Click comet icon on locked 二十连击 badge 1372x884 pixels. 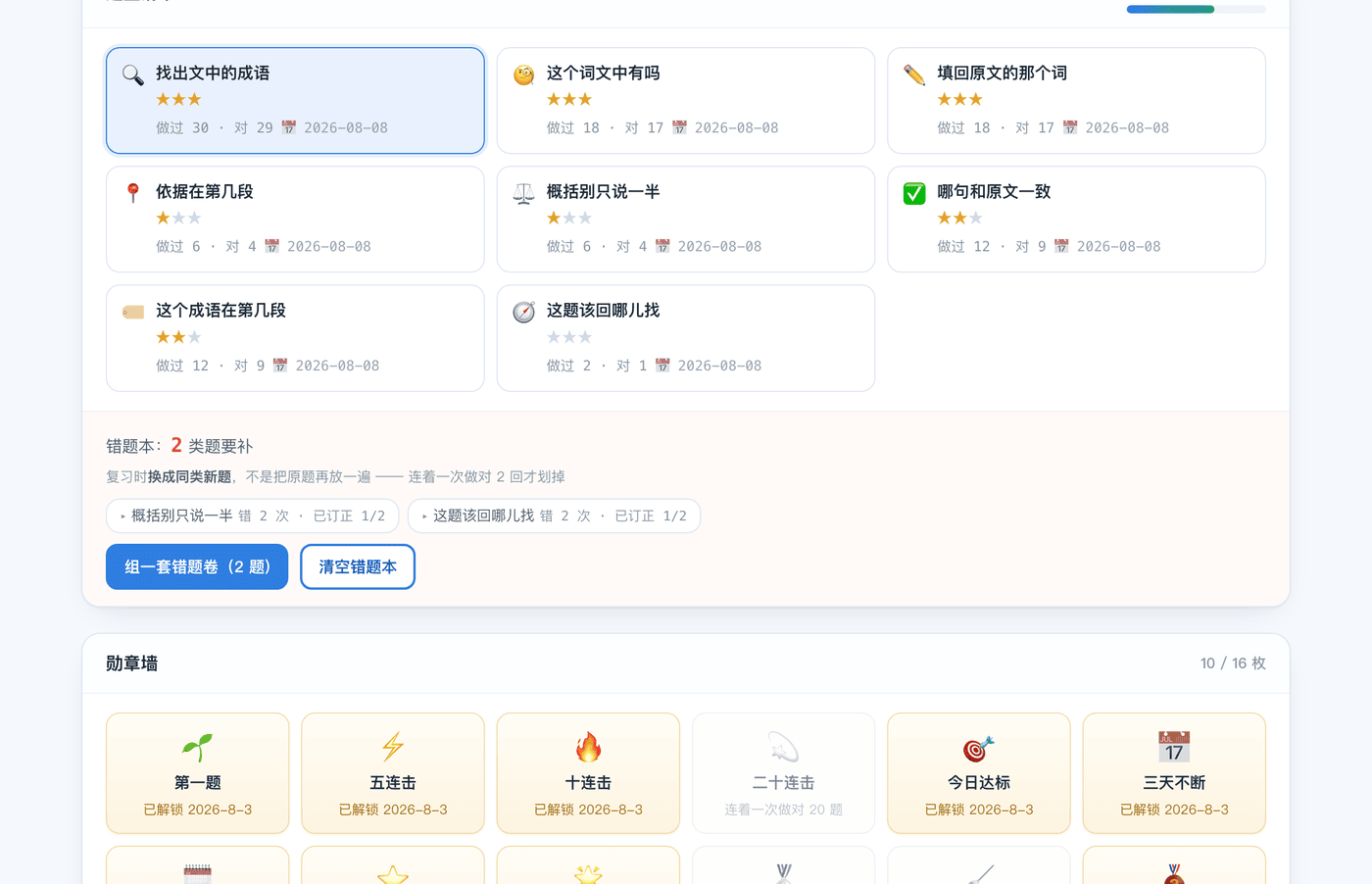coord(784,748)
